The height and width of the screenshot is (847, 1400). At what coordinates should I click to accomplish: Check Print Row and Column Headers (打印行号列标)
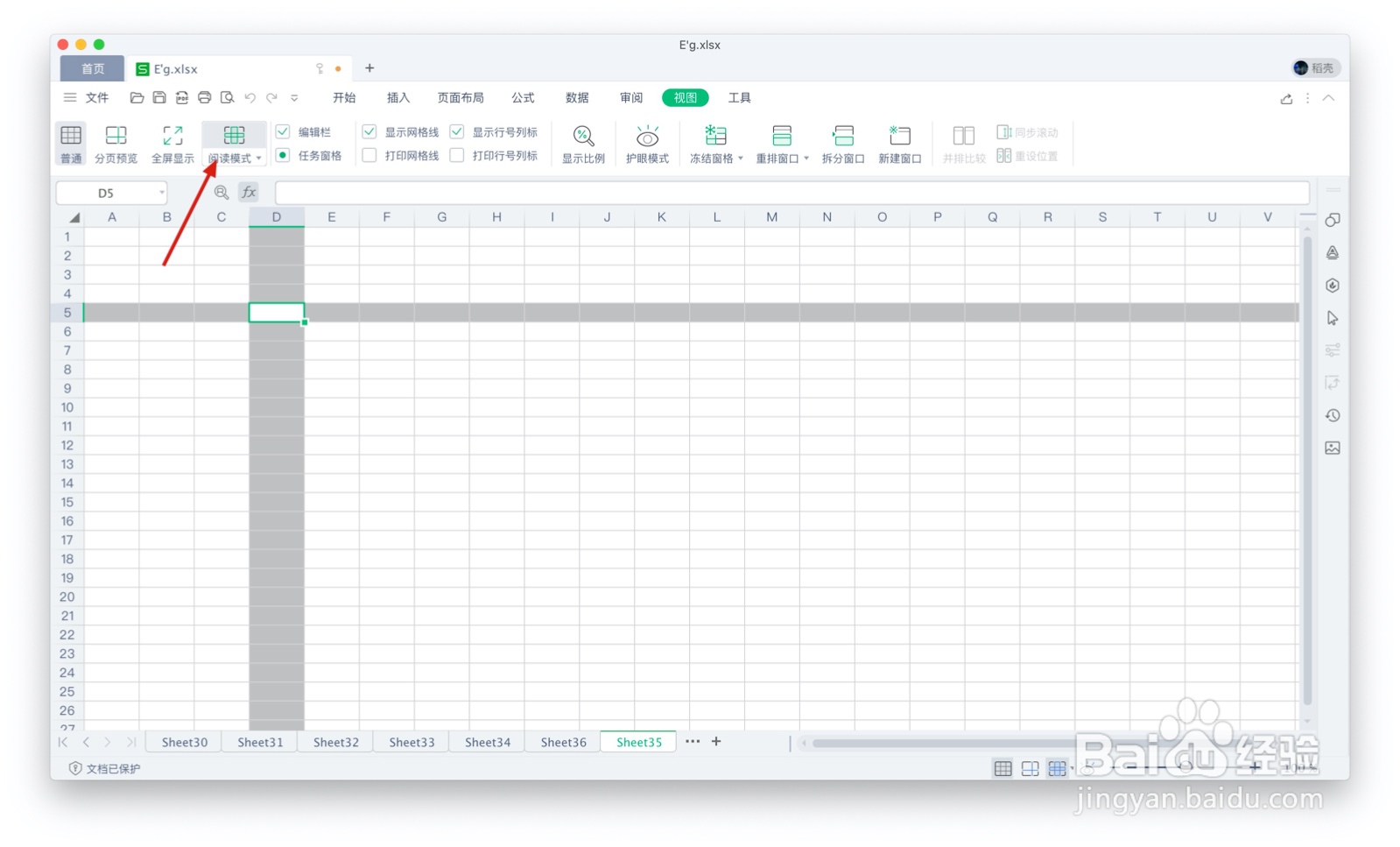tap(457, 155)
